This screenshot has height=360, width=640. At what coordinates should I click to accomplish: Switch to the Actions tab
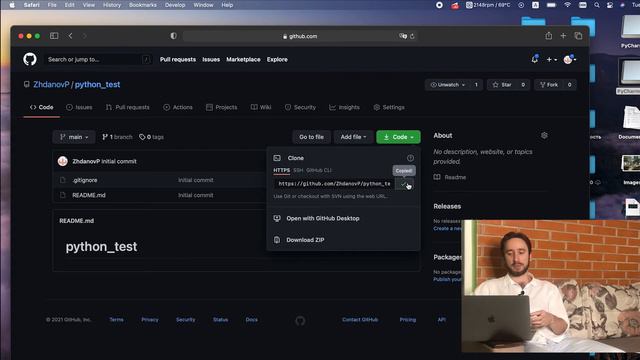click(178, 107)
